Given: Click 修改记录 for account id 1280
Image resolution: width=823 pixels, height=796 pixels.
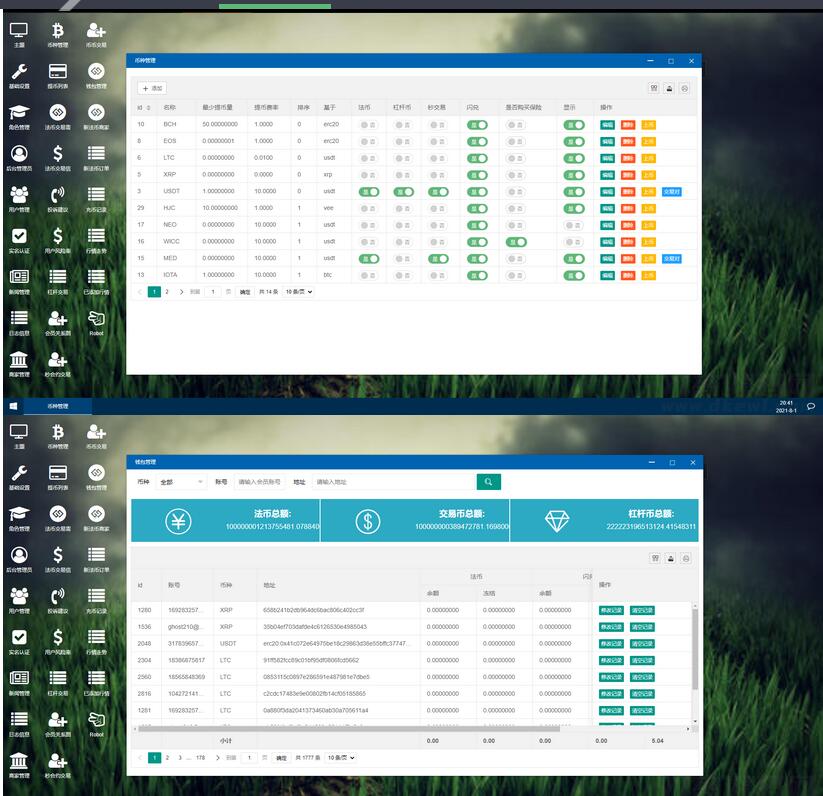Looking at the screenshot, I should tap(611, 610).
